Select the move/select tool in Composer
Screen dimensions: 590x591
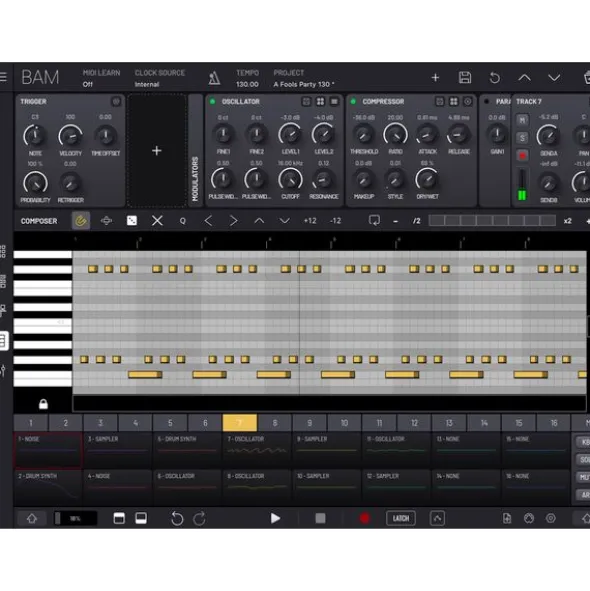pos(106,221)
